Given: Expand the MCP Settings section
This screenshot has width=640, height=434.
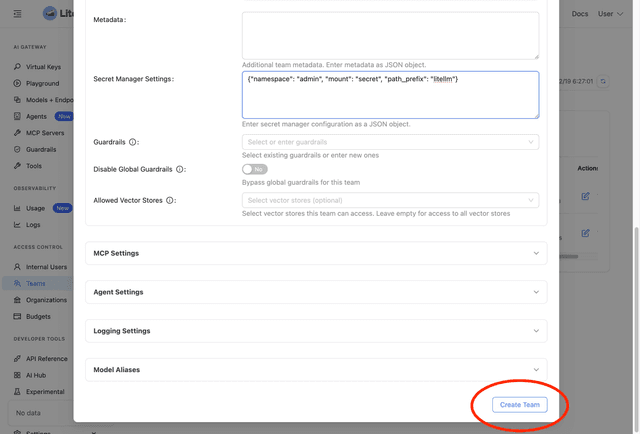Looking at the screenshot, I should (316, 253).
